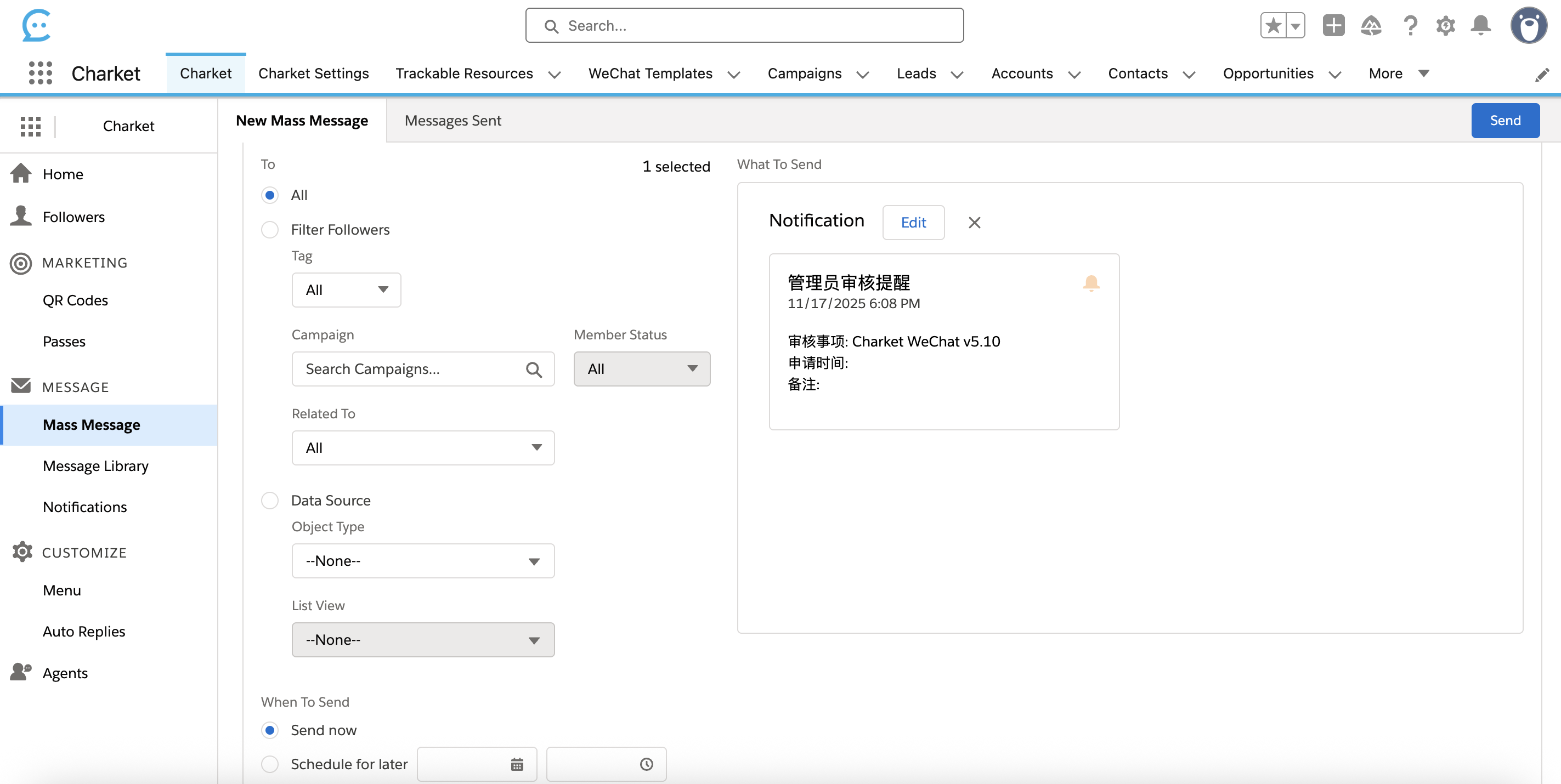Open the notifications bell in header
The height and width of the screenshot is (784, 1561).
(1480, 25)
